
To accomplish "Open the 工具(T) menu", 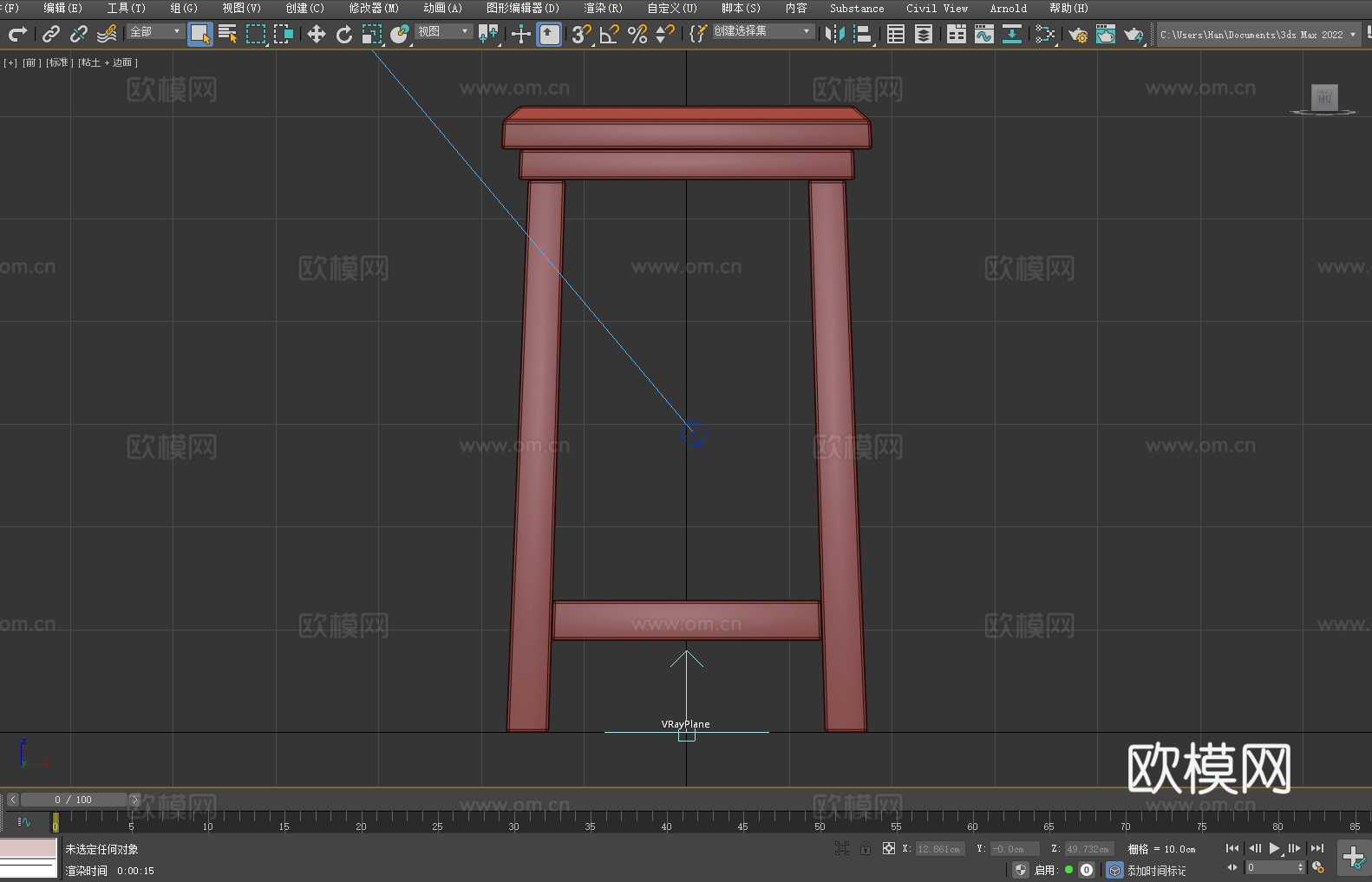I will [126, 8].
